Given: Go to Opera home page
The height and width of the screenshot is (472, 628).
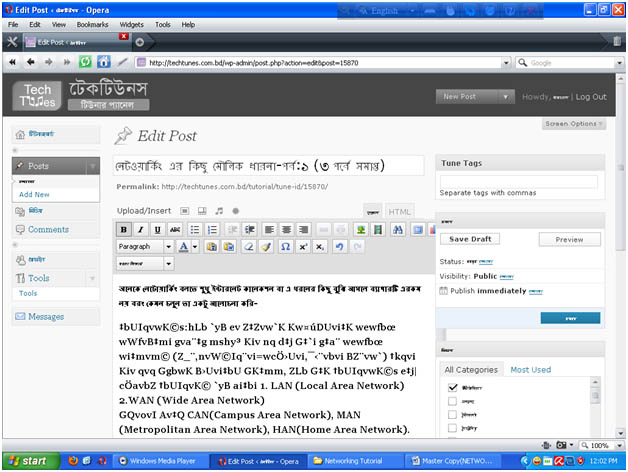Looking at the screenshot, I should pyautogui.click(x=104, y=62).
